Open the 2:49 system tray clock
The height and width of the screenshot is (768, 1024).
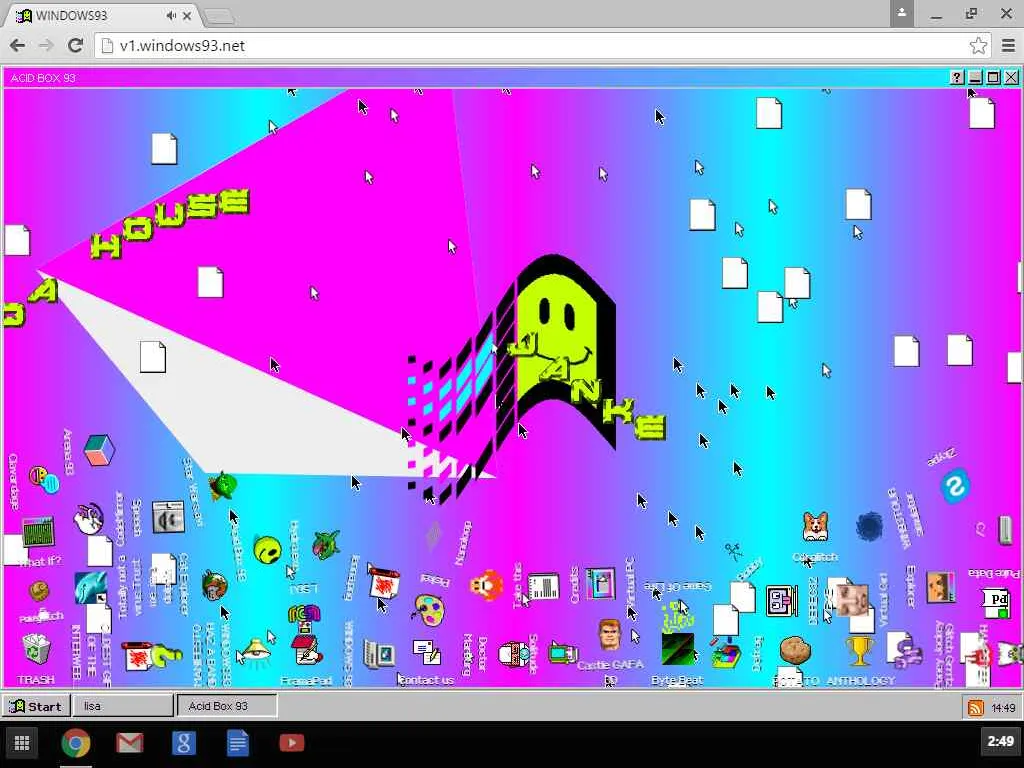pyautogui.click(x=1000, y=741)
